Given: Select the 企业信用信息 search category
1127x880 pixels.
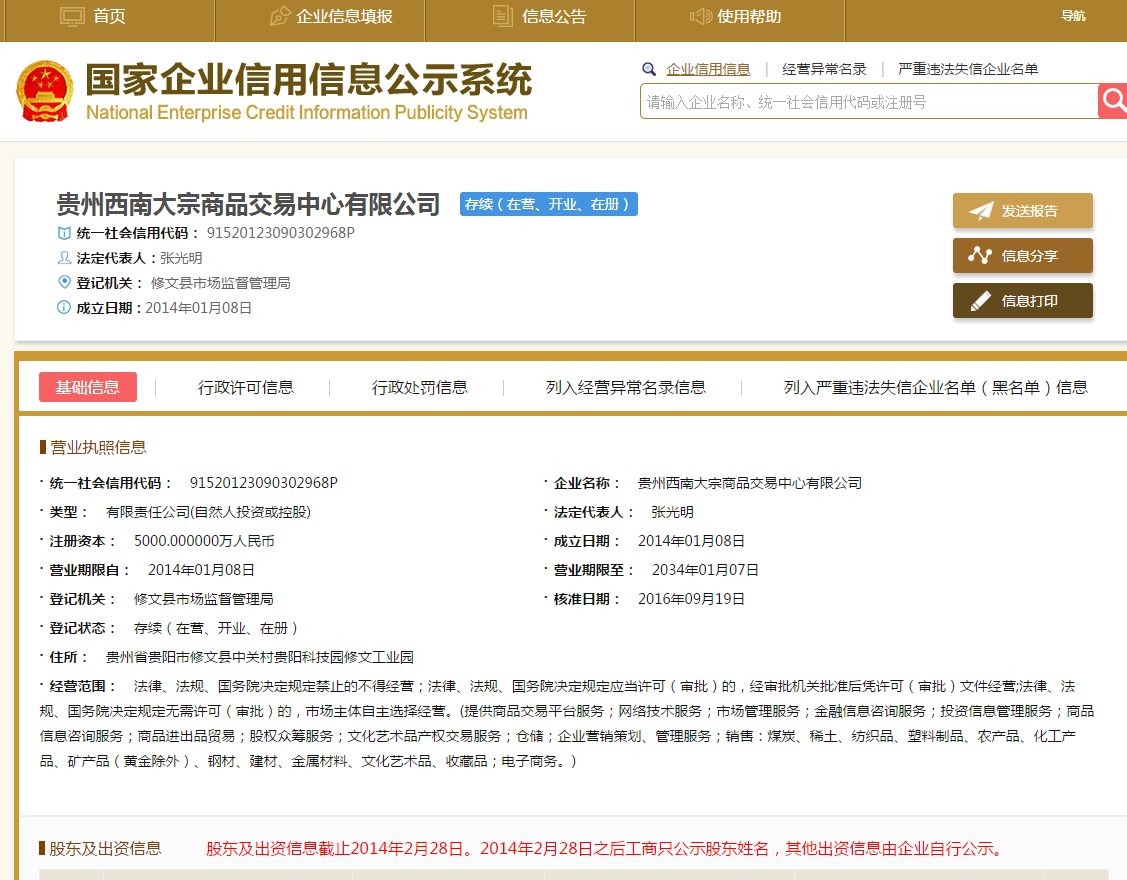Looking at the screenshot, I should 708,69.
